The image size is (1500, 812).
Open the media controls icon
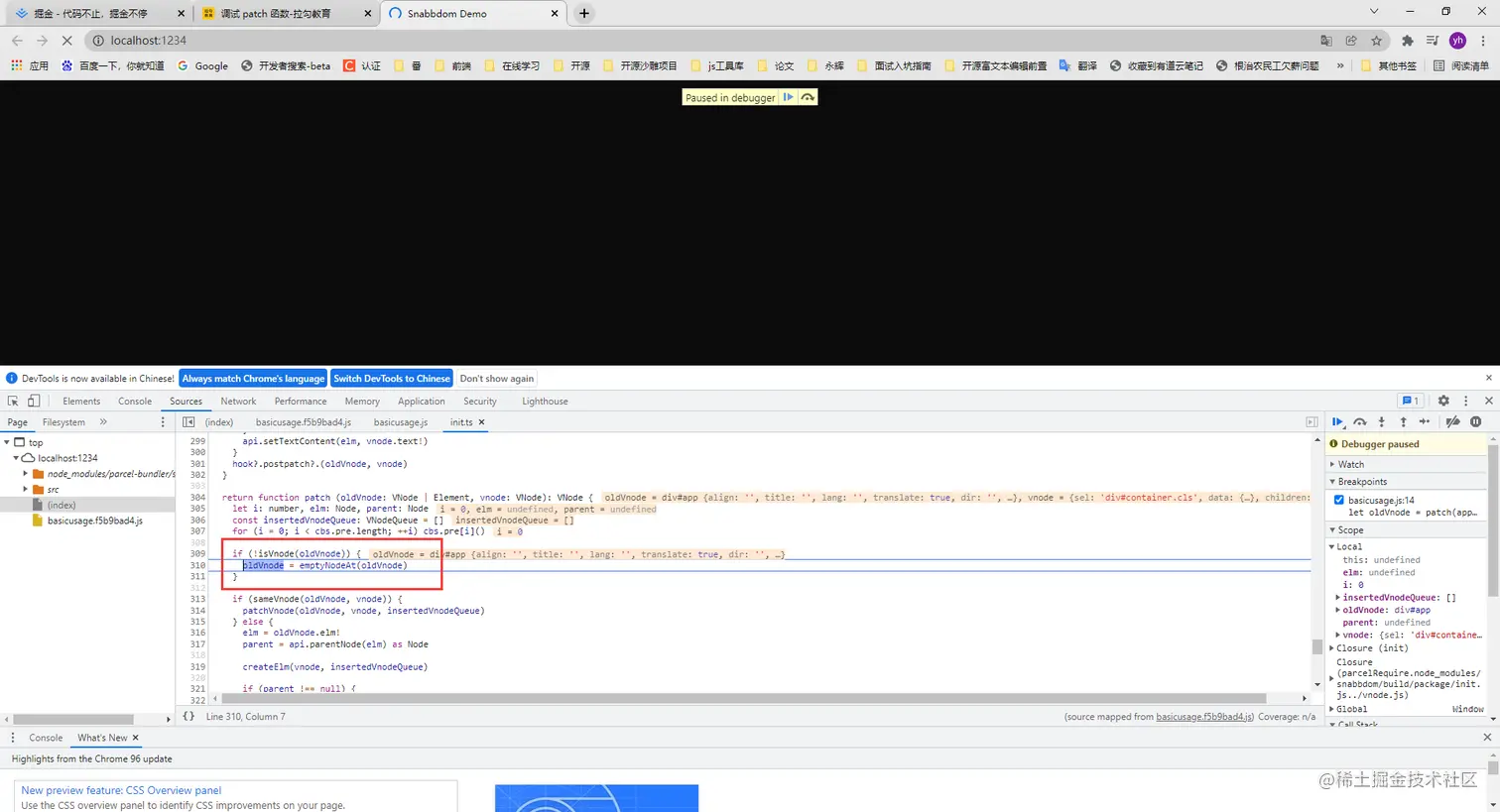point(1433,41)
